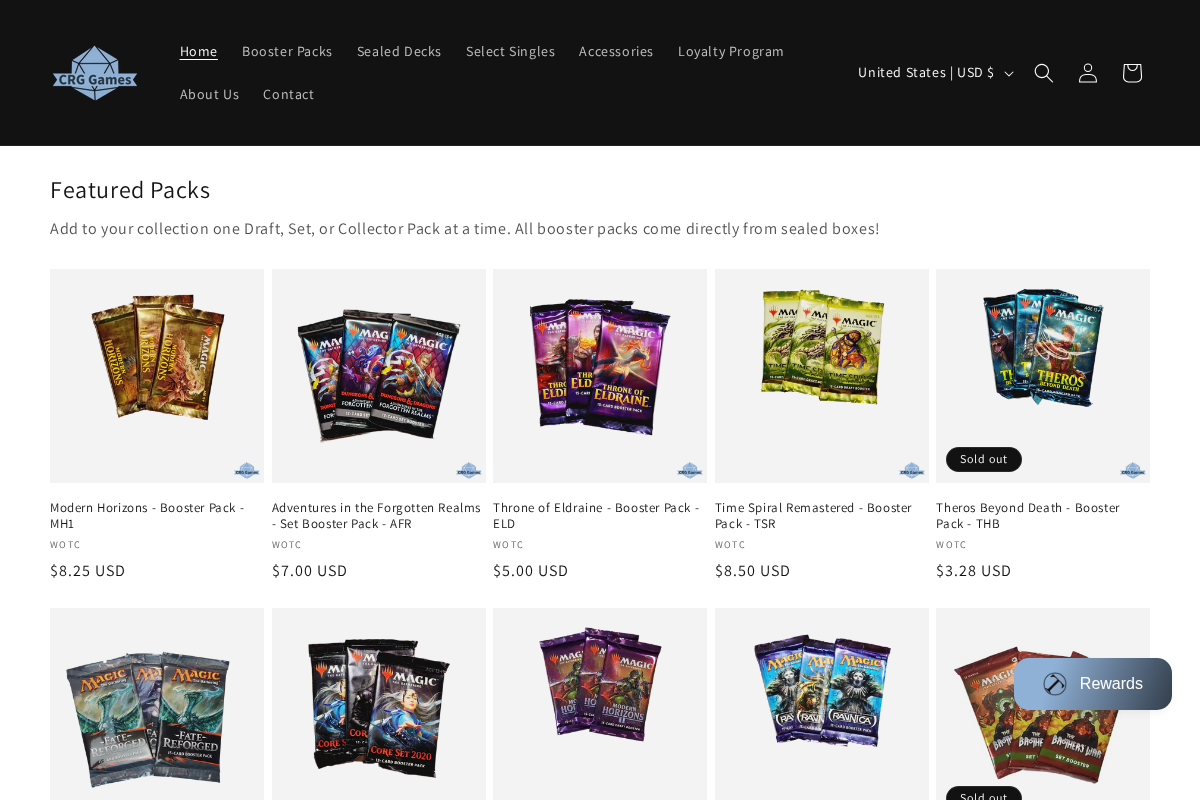Click the Modern Horizons booster pack image
The height and width of the screenshot is (800, 1200).
coord(157,375)
